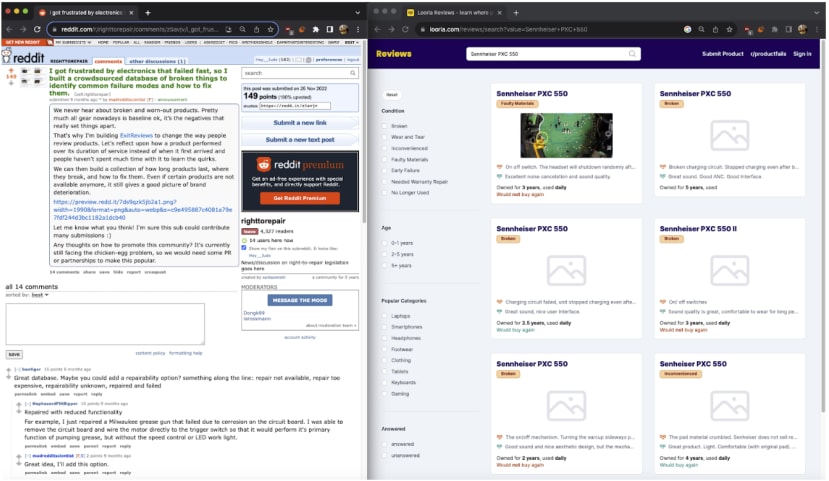Upvote the frustrated by electronics post
829x481 pixels.
point(11,70)
